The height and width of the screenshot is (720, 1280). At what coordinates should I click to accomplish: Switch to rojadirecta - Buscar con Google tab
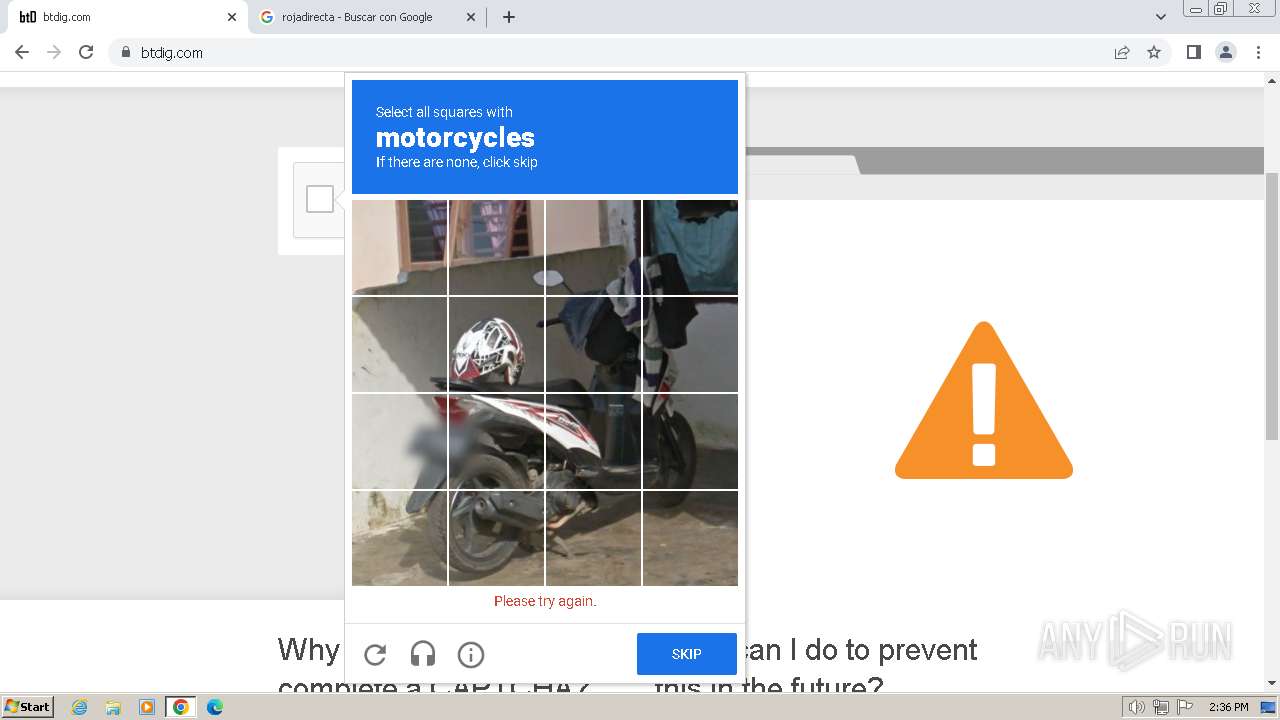click(367, 17)
